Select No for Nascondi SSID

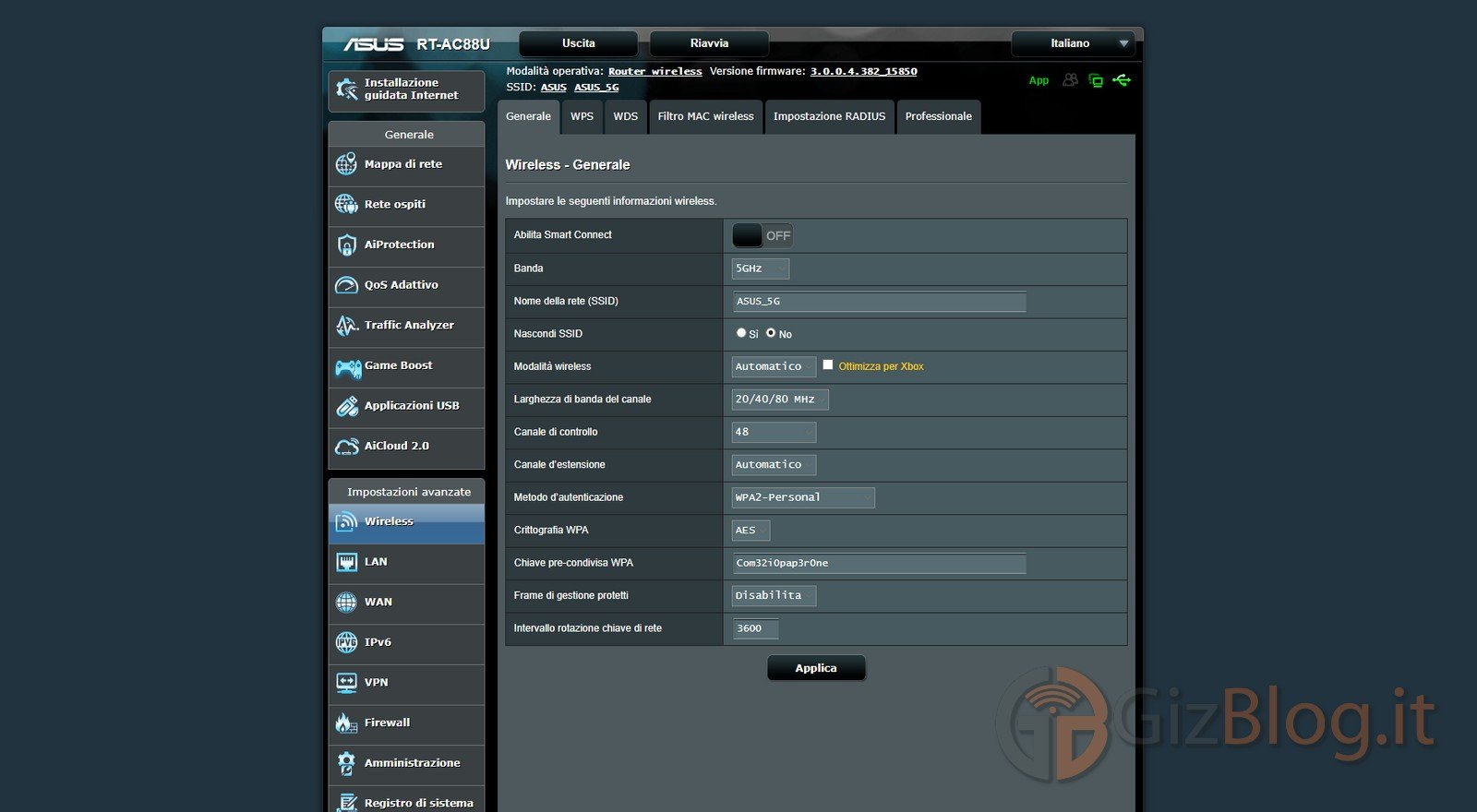(x=771, y=333)
